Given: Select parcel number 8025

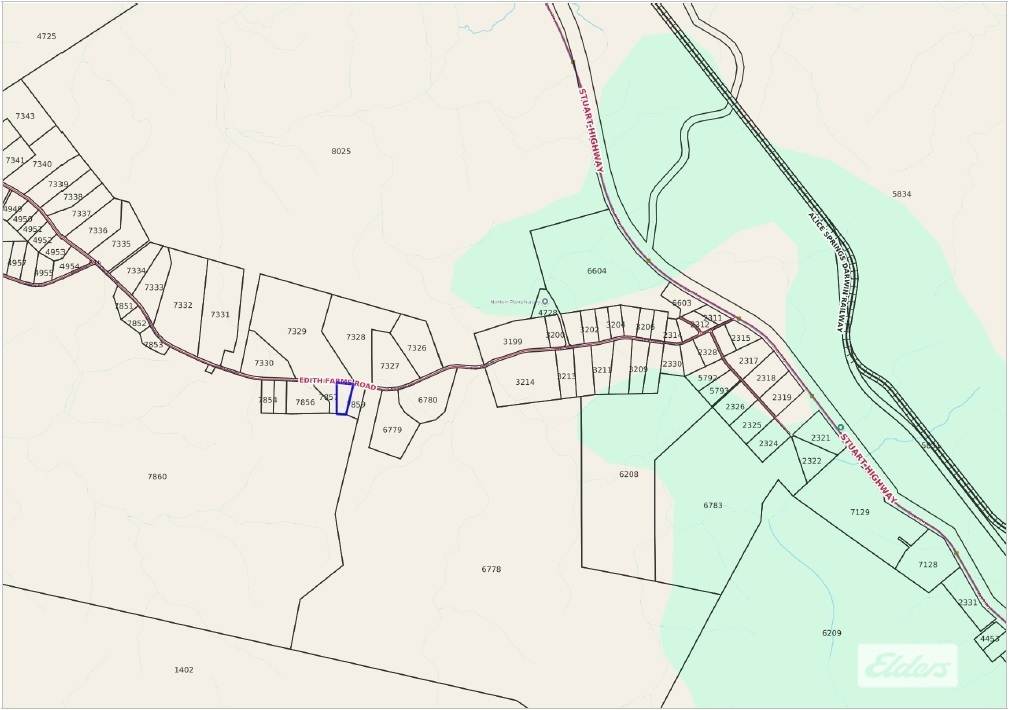Looking at the screenshot, I should tap(341, 151).
